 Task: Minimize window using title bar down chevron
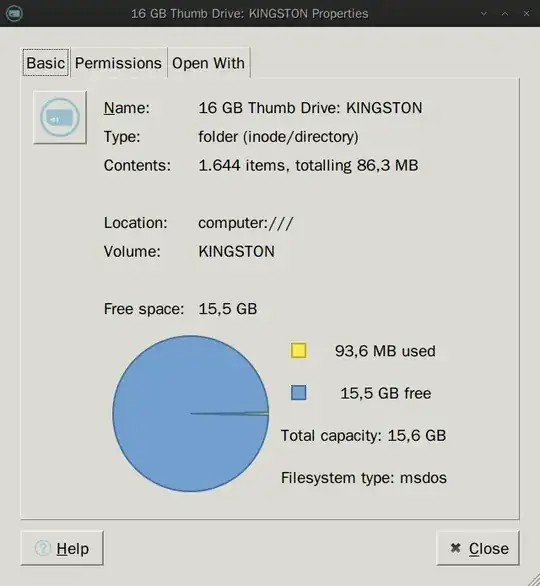[x=484, y=14]
